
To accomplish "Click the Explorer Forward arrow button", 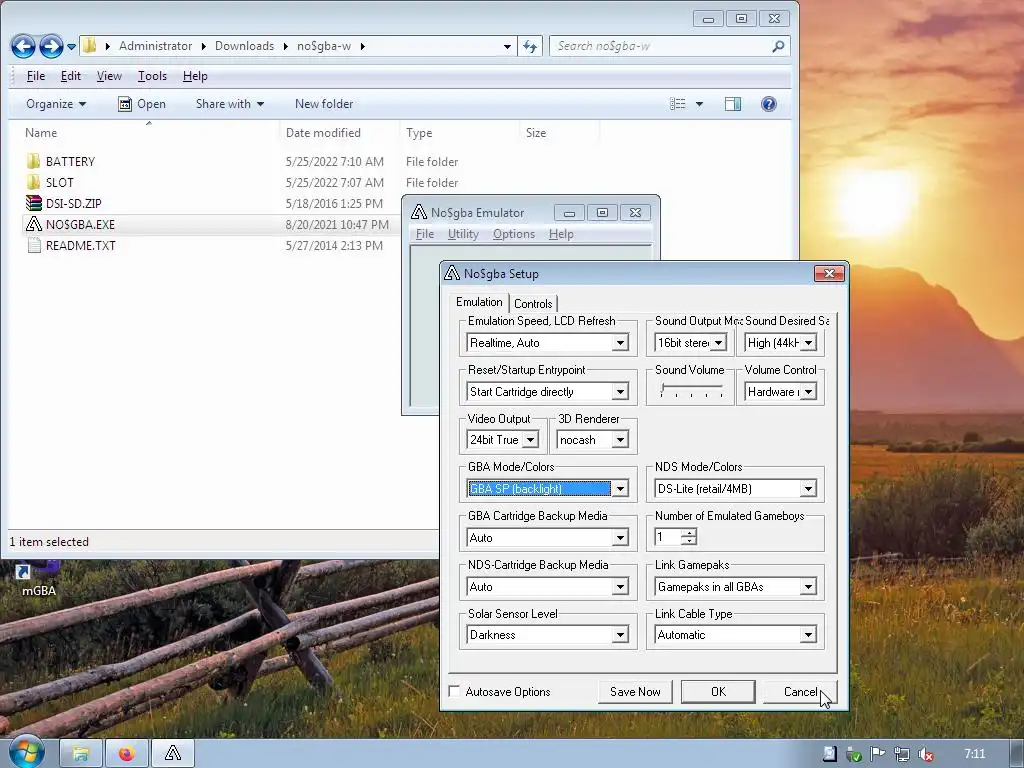I will click(51, 46).
